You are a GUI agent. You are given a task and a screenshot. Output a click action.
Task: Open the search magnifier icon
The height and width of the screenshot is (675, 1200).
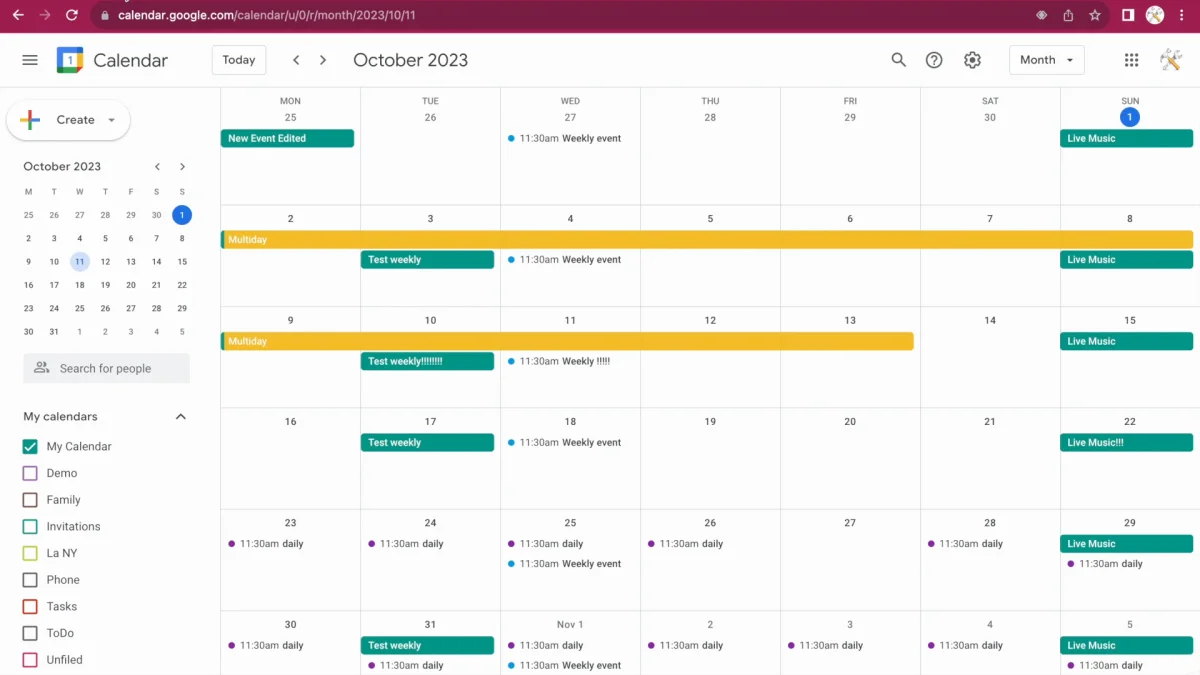899,60
